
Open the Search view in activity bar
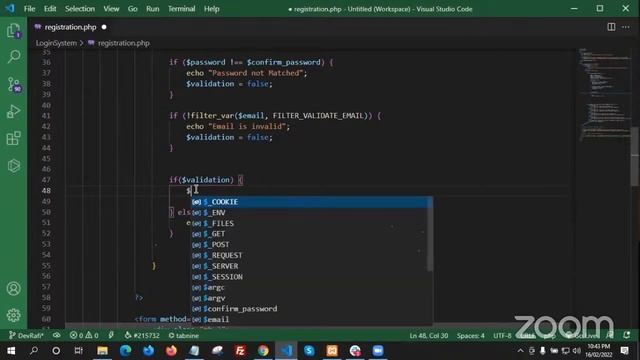click(x=13, y=56)
